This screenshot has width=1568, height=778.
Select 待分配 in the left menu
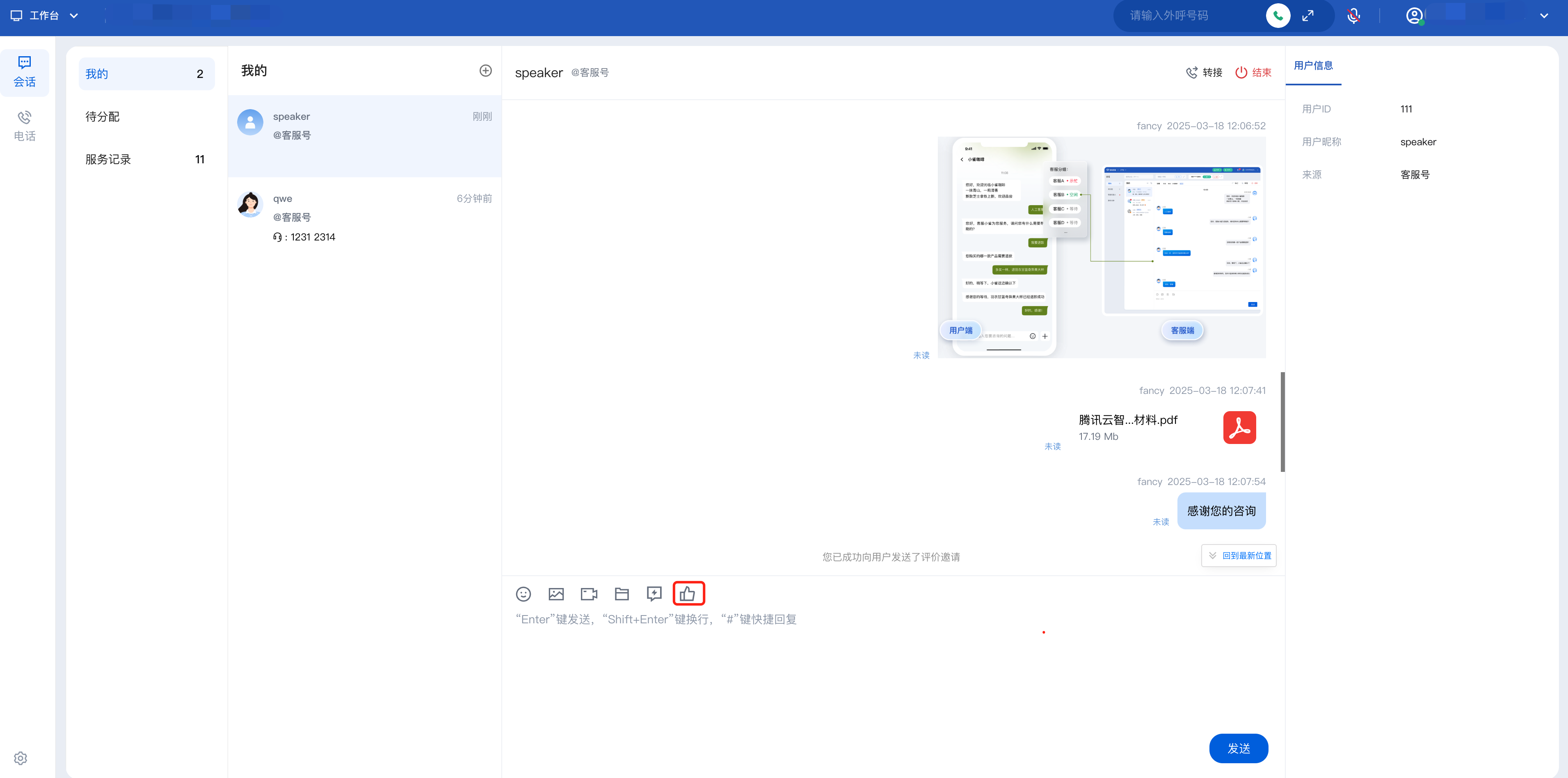coord(102,117)
